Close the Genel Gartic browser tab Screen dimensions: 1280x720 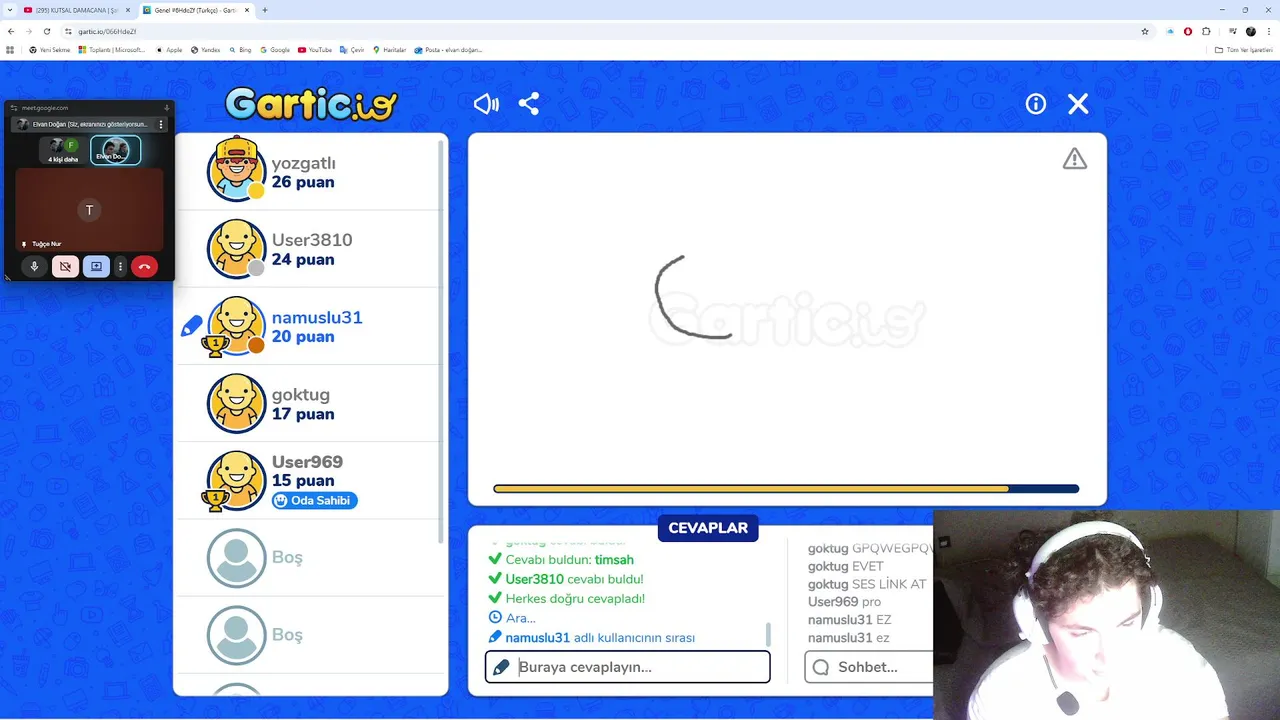pyautogui.click(x=246, y=10)
